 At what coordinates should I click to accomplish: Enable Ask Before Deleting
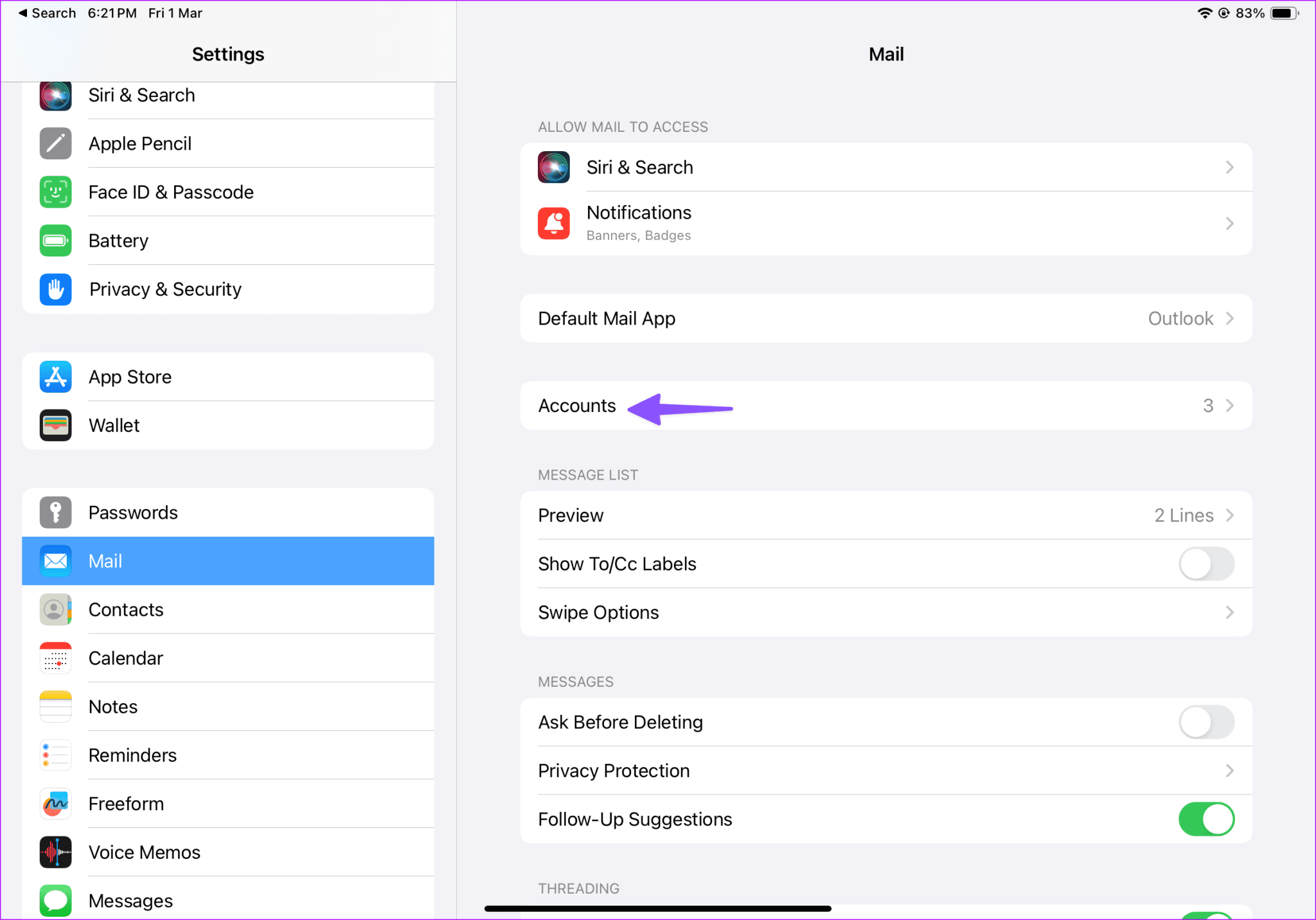(x=1206, y=721)
